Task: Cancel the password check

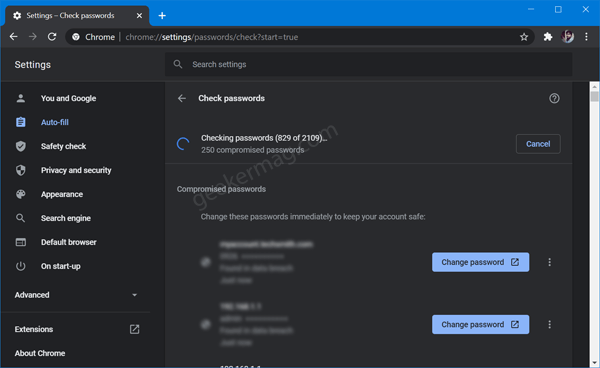Action: click(538, 144)
